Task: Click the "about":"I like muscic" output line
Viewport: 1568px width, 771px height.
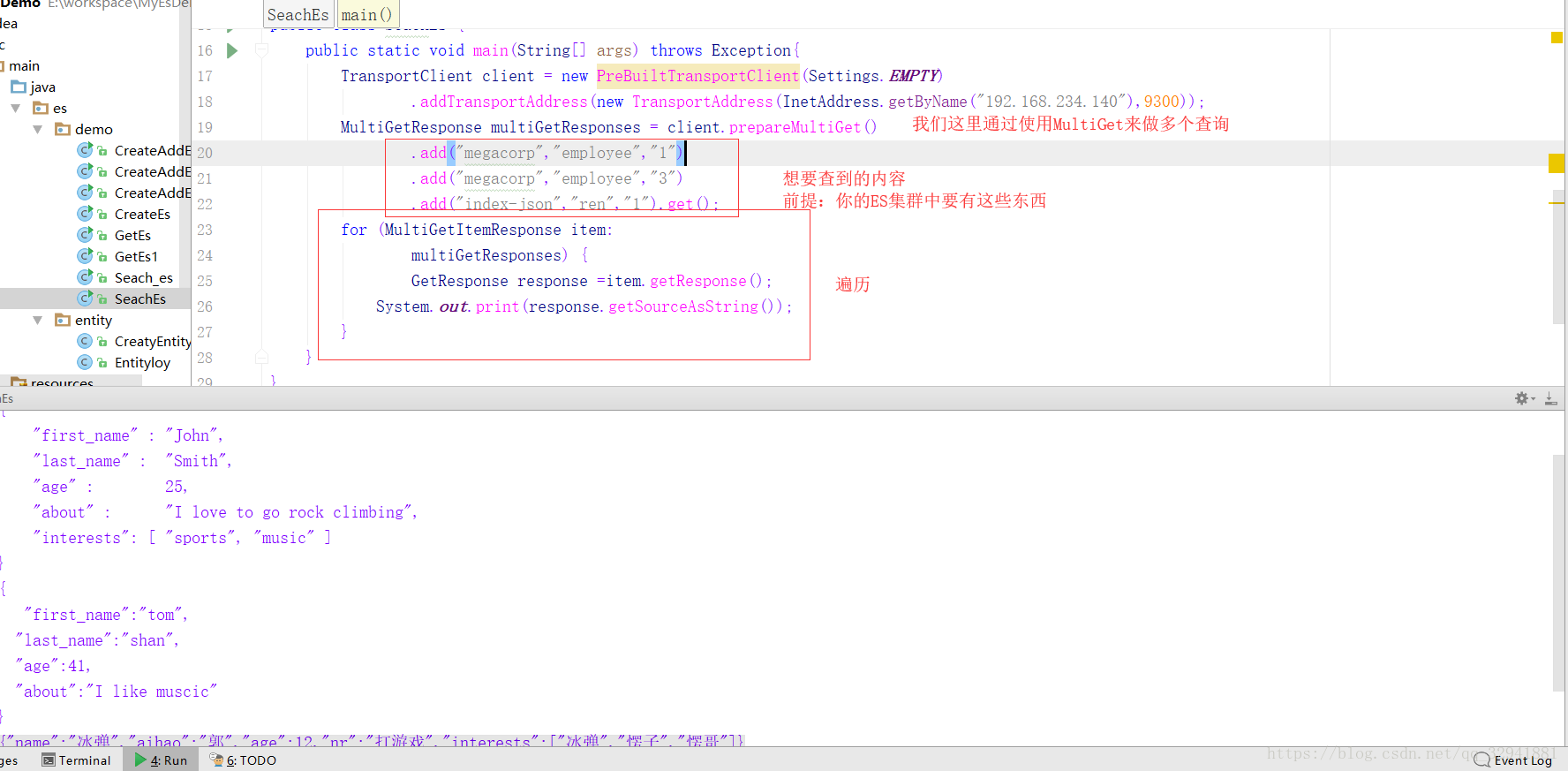Action: [116, 692]
